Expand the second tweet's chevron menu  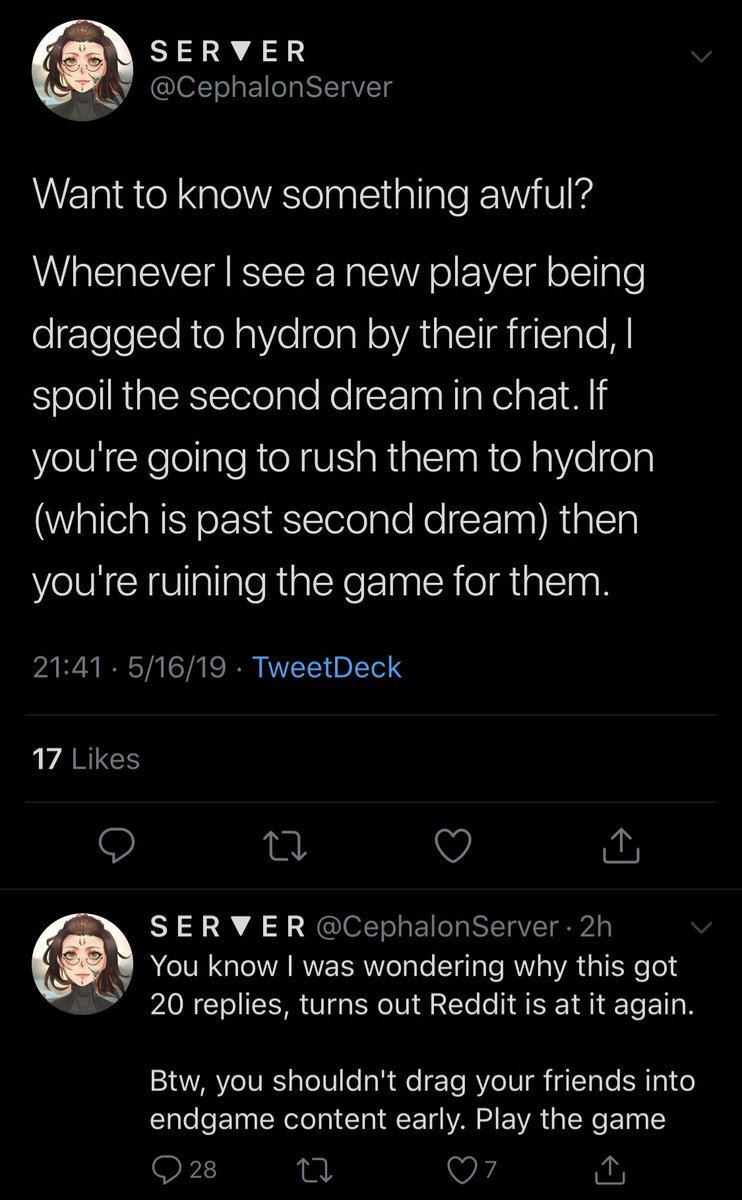click(x=703, y=928)
